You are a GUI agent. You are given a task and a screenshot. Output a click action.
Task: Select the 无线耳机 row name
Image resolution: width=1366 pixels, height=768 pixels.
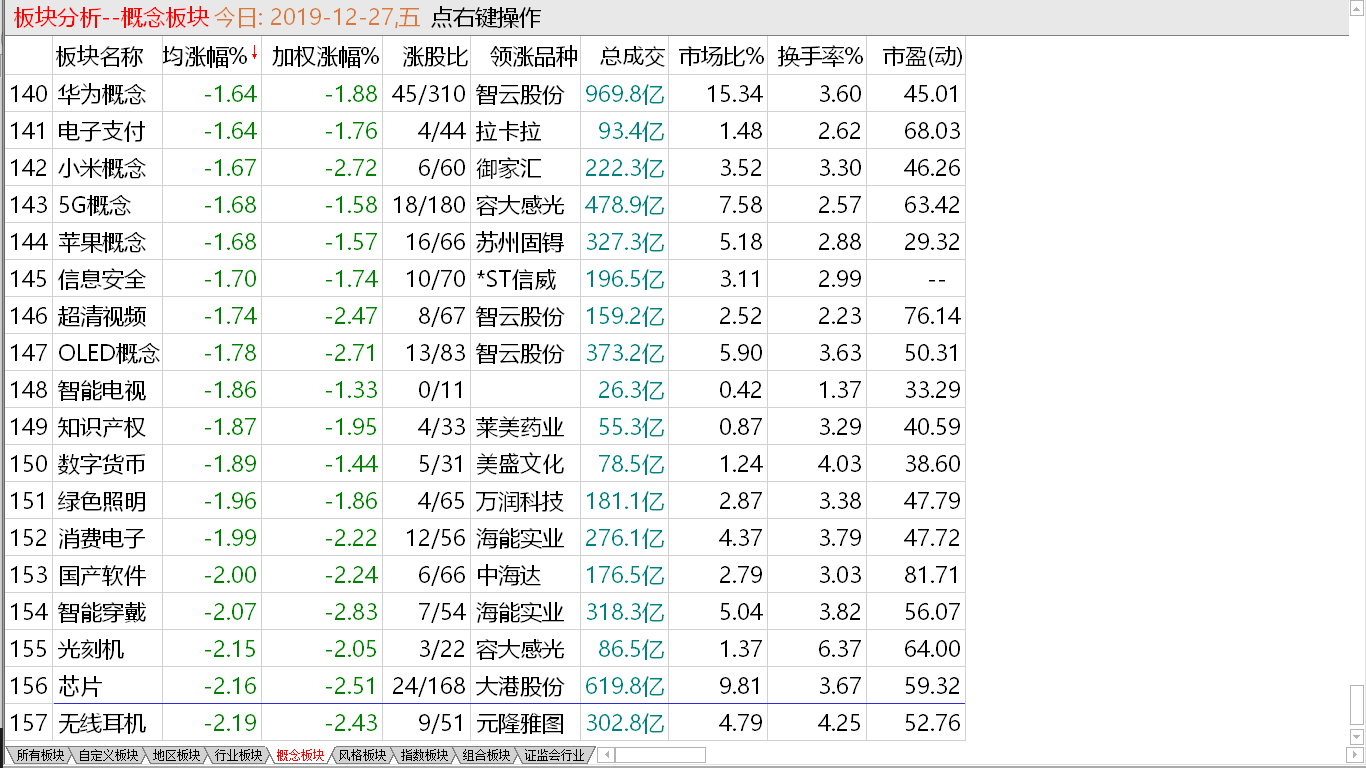(101, 723)
